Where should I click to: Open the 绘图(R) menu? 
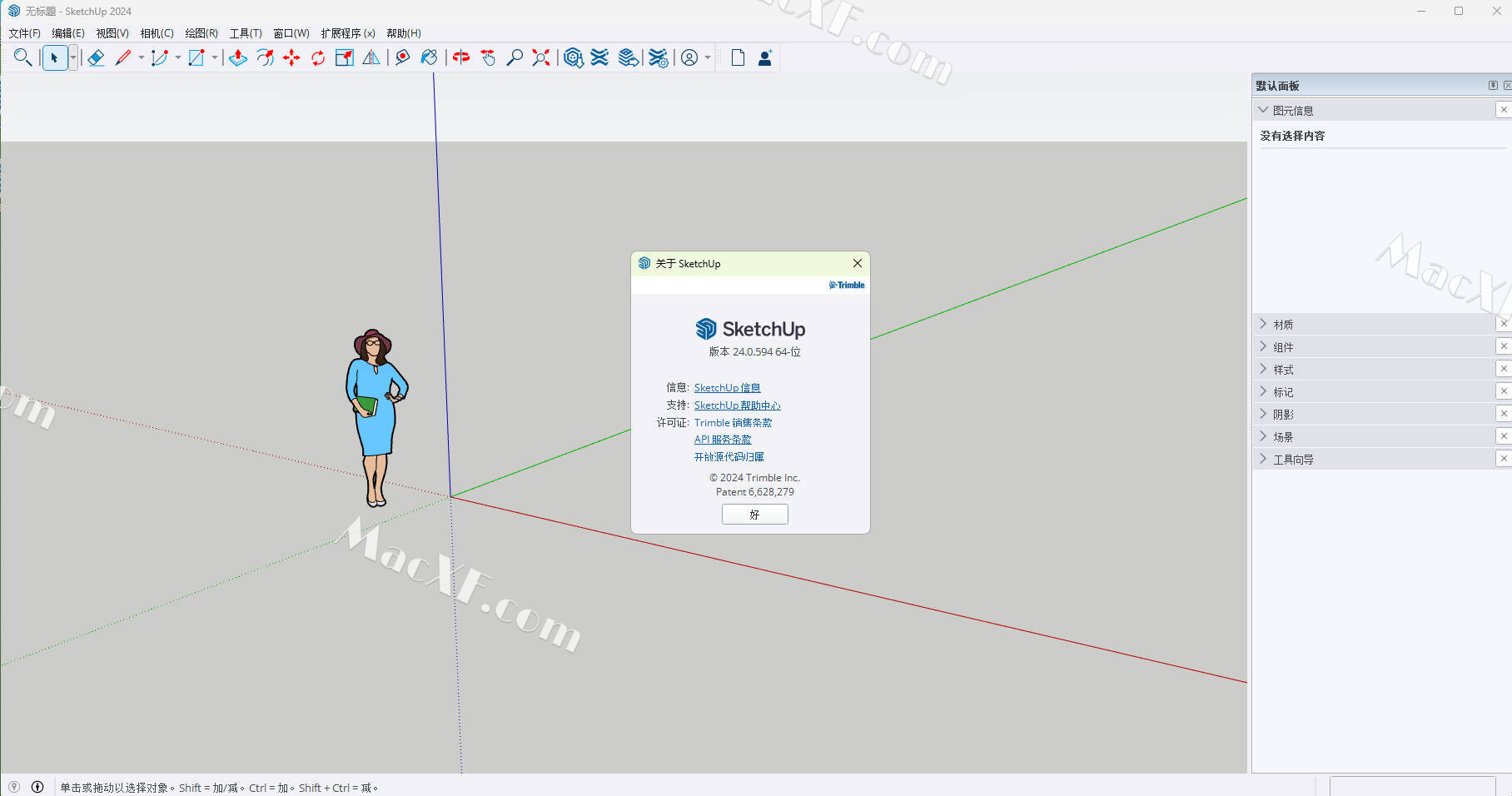(201, 33)
